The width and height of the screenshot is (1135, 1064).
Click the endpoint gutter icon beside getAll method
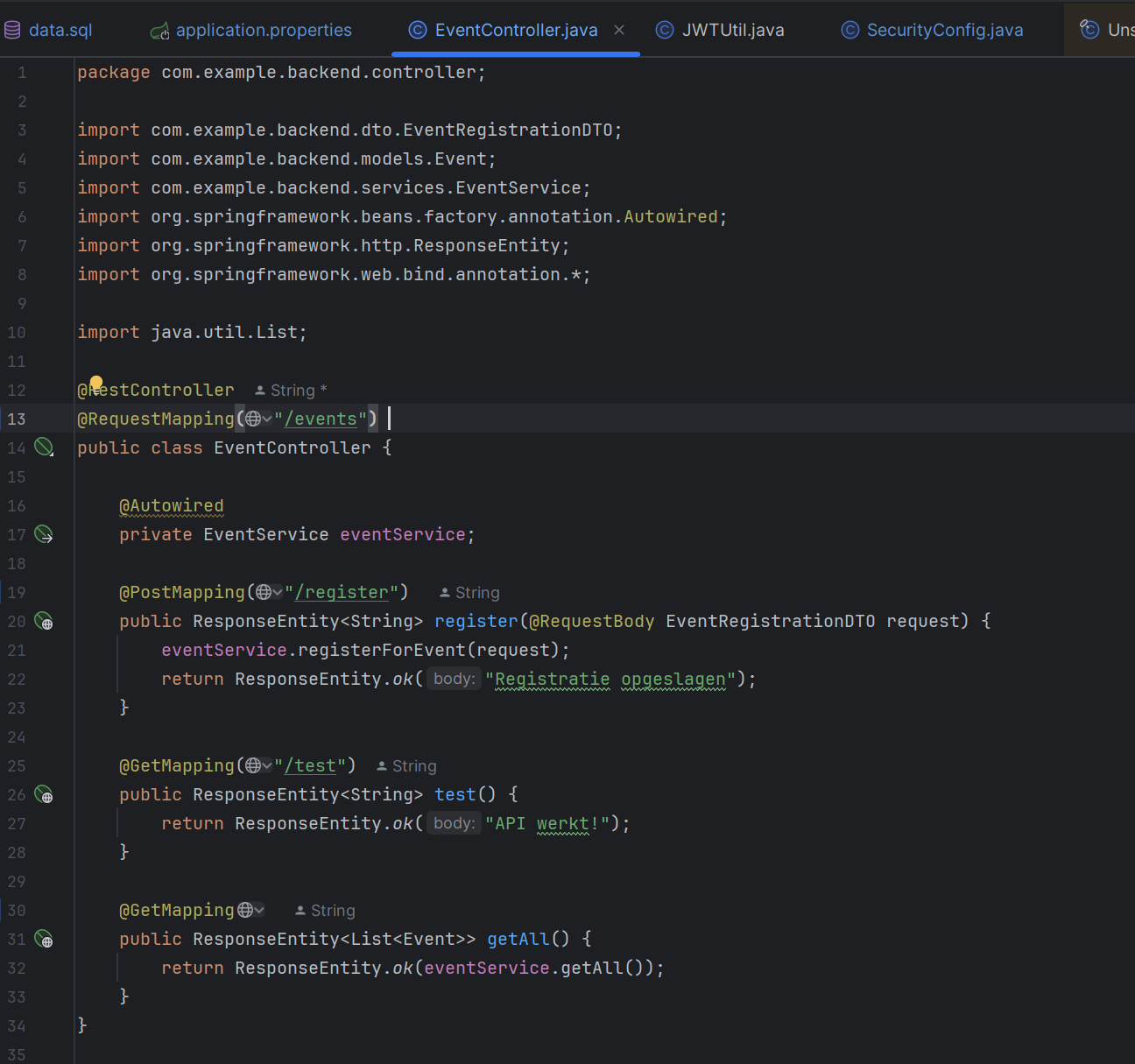point(43,939)
